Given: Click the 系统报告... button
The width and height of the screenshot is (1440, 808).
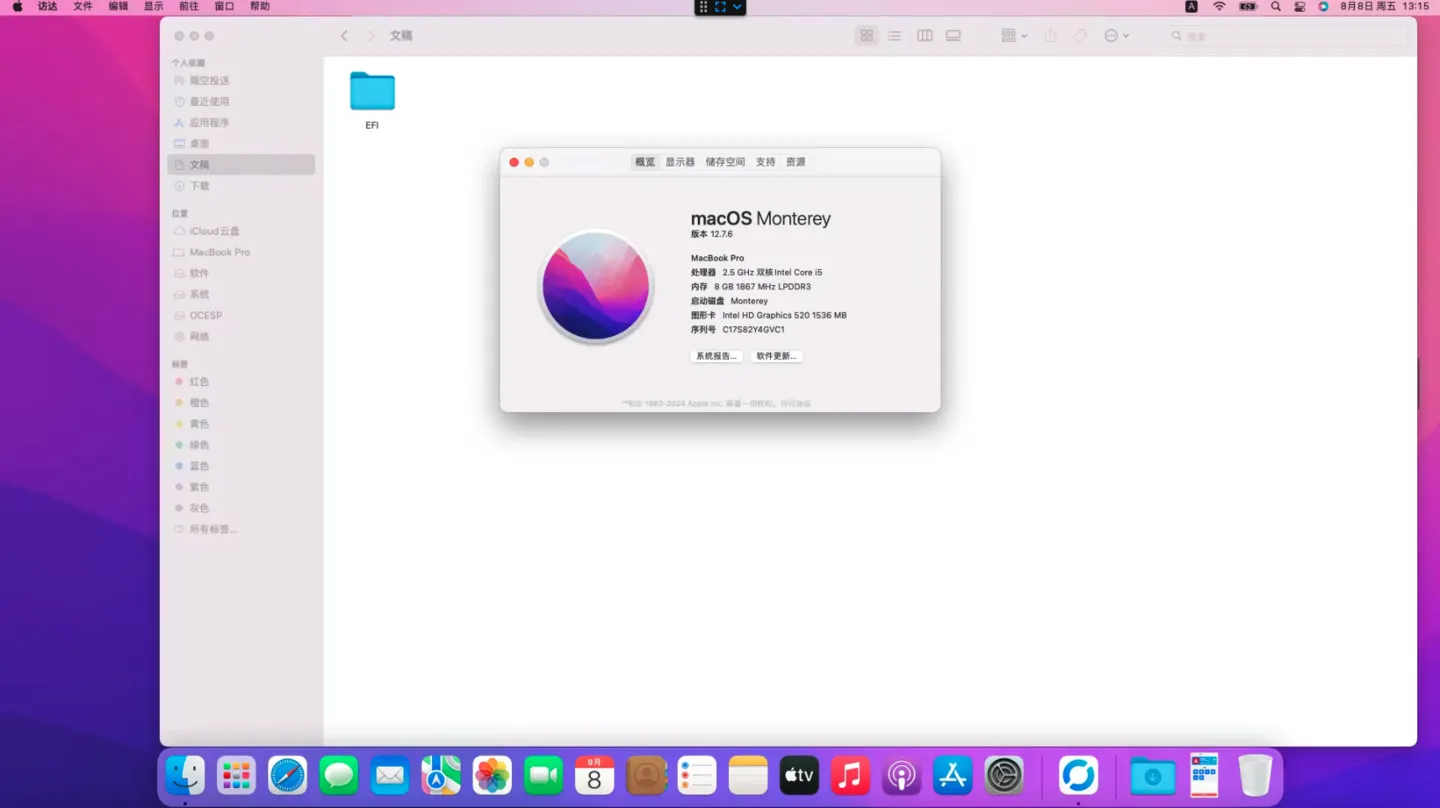Looking at the screenshot, I should [716, 356].
